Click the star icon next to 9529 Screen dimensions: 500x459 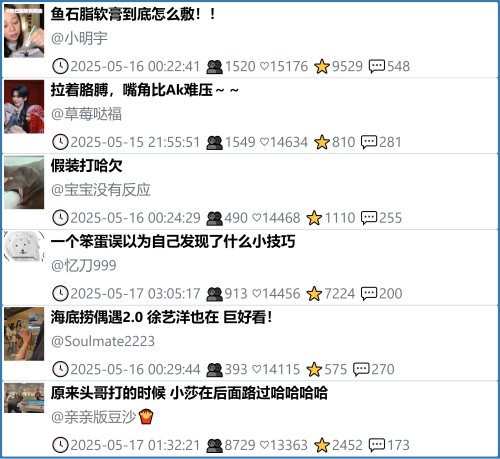tap(322, 66)
